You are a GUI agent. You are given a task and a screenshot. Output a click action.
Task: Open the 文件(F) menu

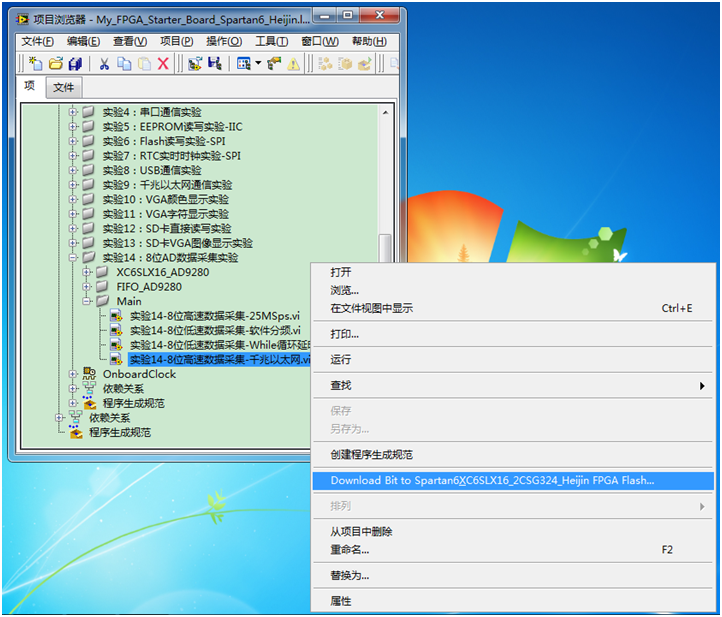37,41
